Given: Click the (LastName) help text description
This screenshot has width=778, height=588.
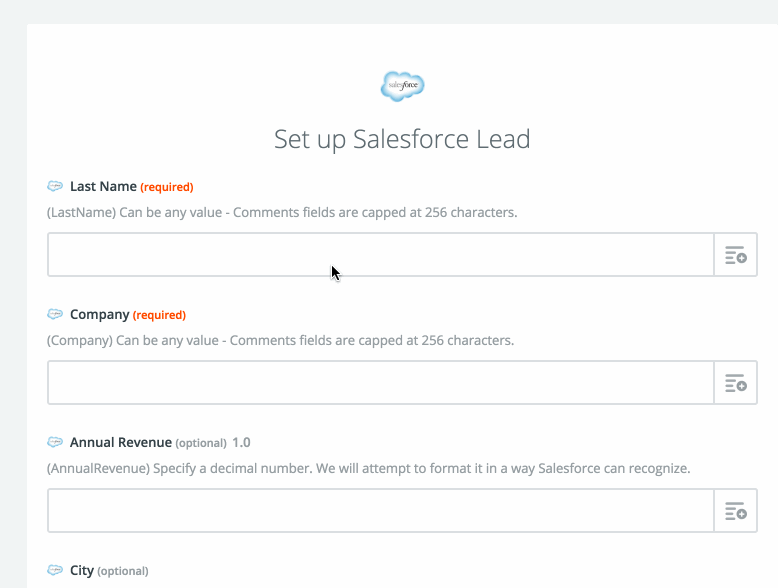Looking at the screenshot, I should (282, 212).
